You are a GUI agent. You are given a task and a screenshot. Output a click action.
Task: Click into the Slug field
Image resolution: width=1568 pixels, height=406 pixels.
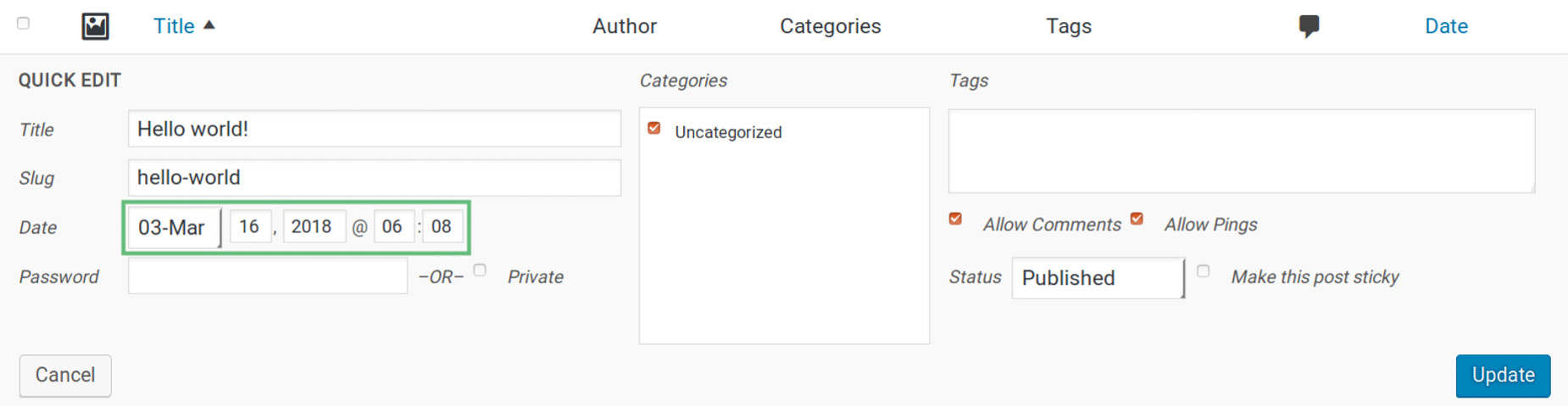click(375, 178)
